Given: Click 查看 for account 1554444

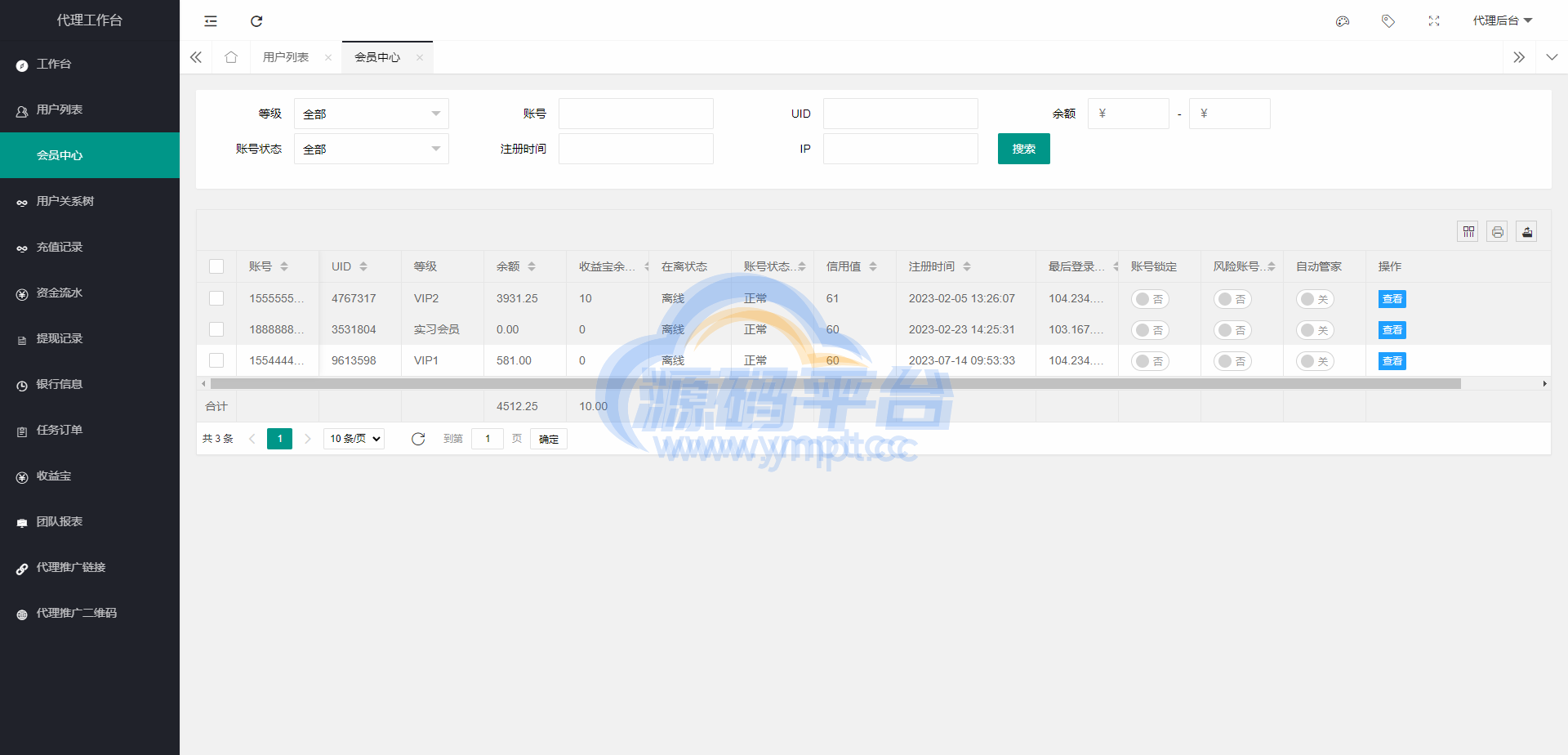Looking at the screenshot, I should pos(1392,361).
